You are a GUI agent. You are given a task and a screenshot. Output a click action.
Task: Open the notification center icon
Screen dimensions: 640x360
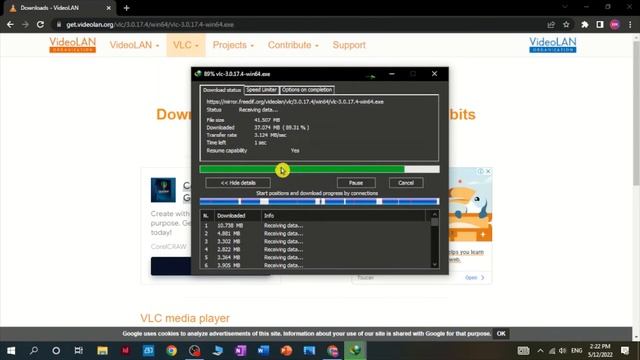coord(625,351)
